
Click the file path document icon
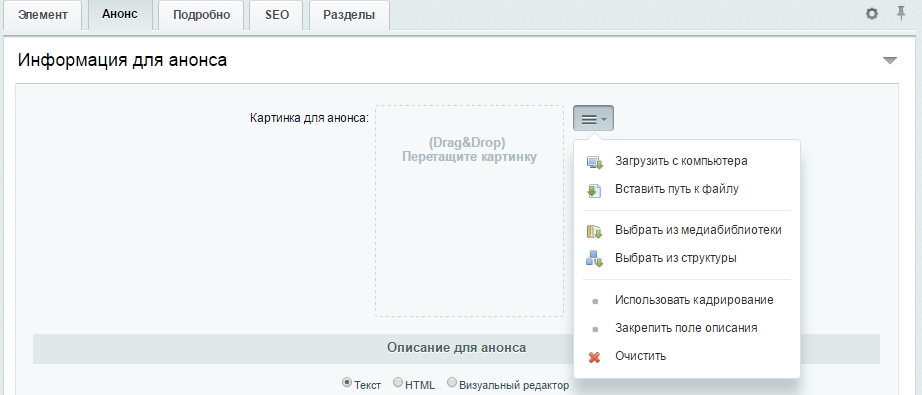[594, 190]
